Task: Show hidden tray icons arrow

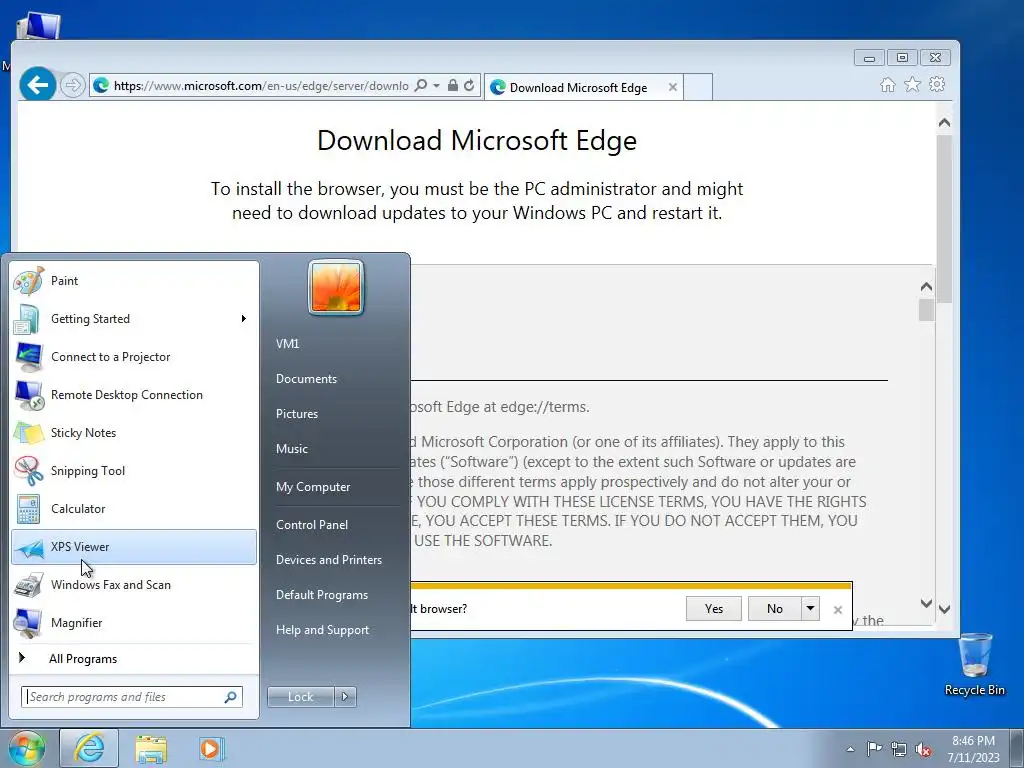Action: click(x=850, y=749)
